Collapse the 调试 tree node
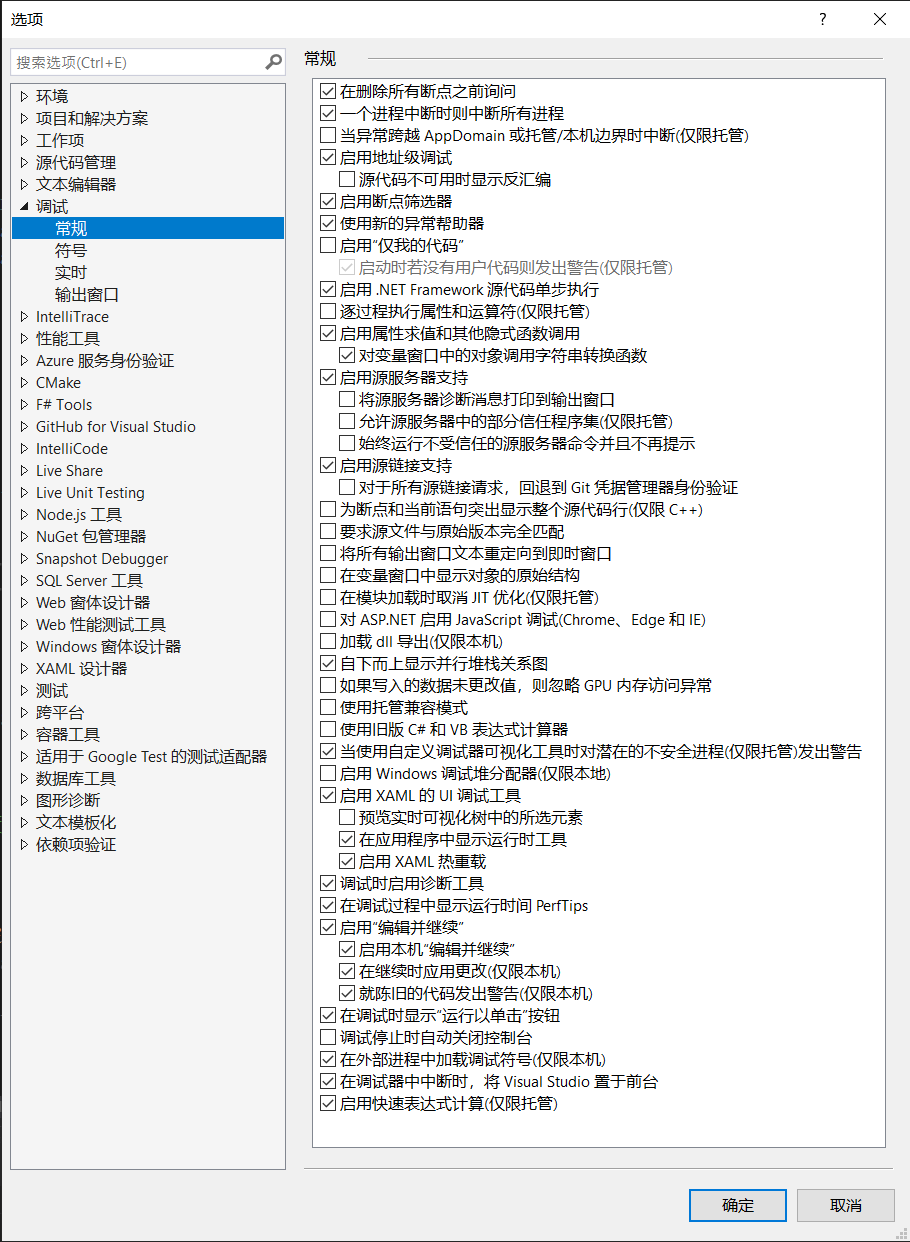This screenshot has width=910, height=1242. click(x=24, y=206)
